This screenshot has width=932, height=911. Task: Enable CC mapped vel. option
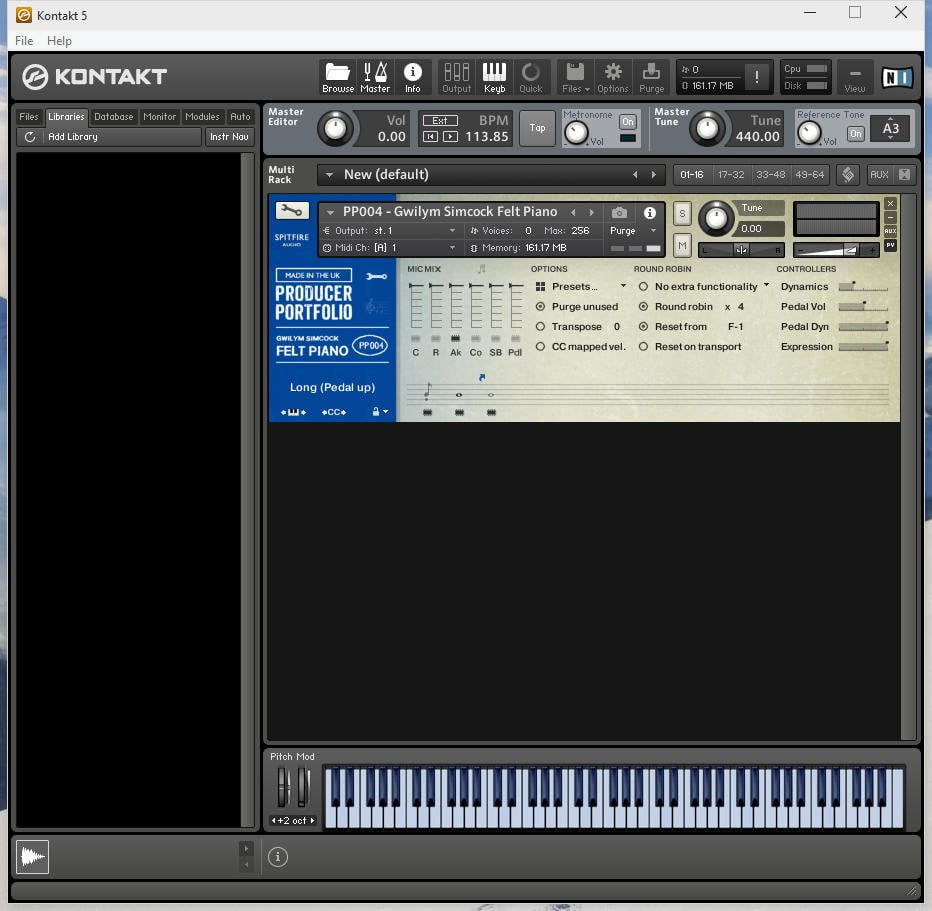[540, 346]
